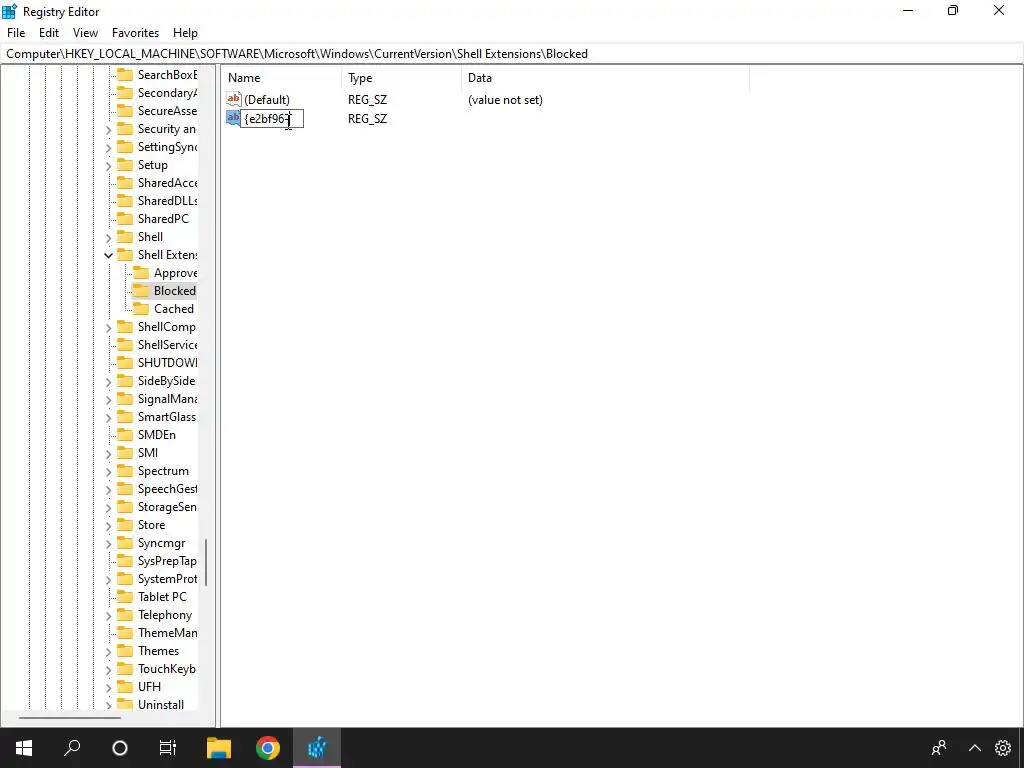Open File Explorer from the taskbar
Image resolution: width=1024 pixels, height=768 pixels.
pyautogui.click(x=219, y=748)
